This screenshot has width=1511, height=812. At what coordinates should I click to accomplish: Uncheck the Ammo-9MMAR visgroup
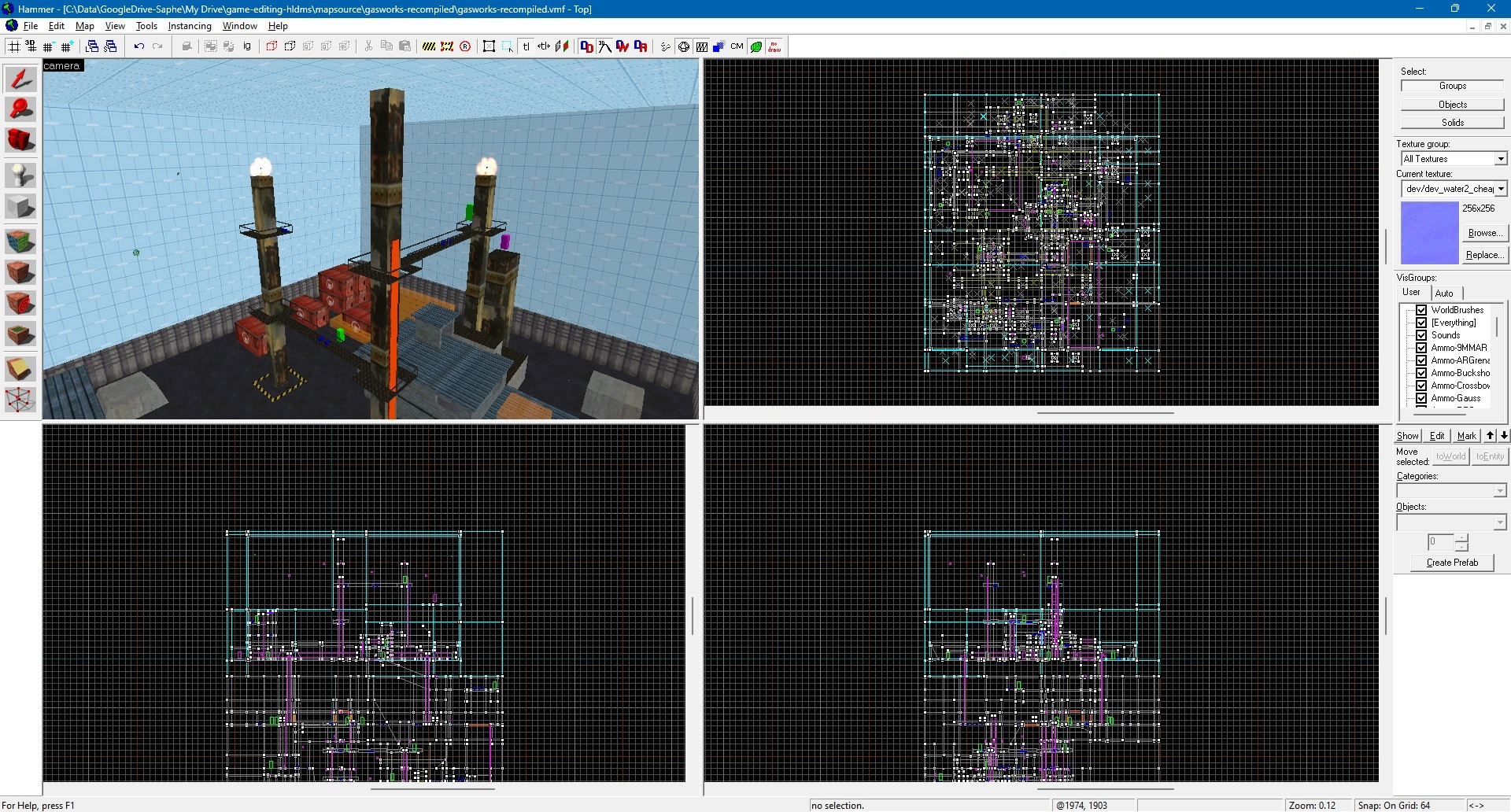coord(1421,347)
